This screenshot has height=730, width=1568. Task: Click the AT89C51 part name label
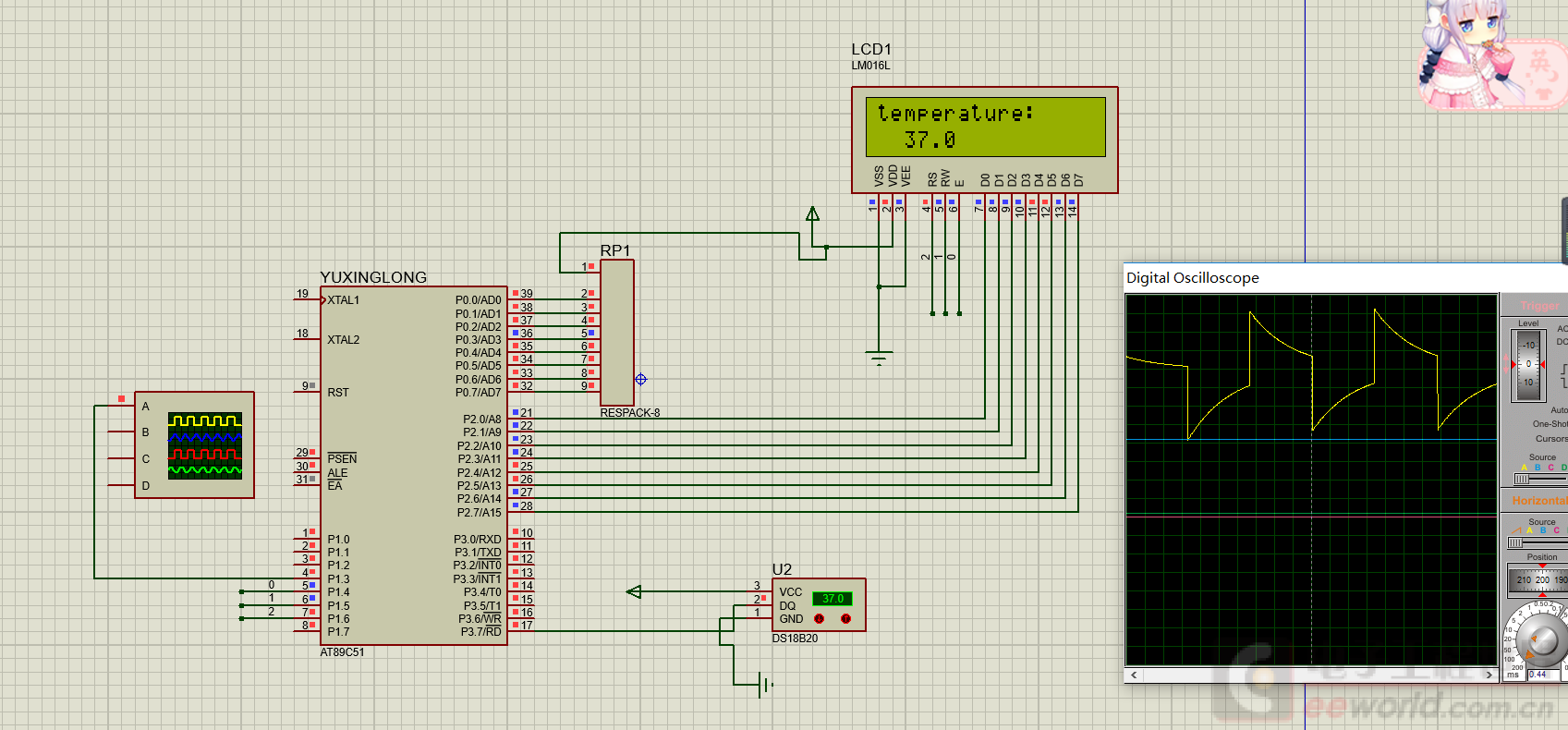(x=342, y=652)
